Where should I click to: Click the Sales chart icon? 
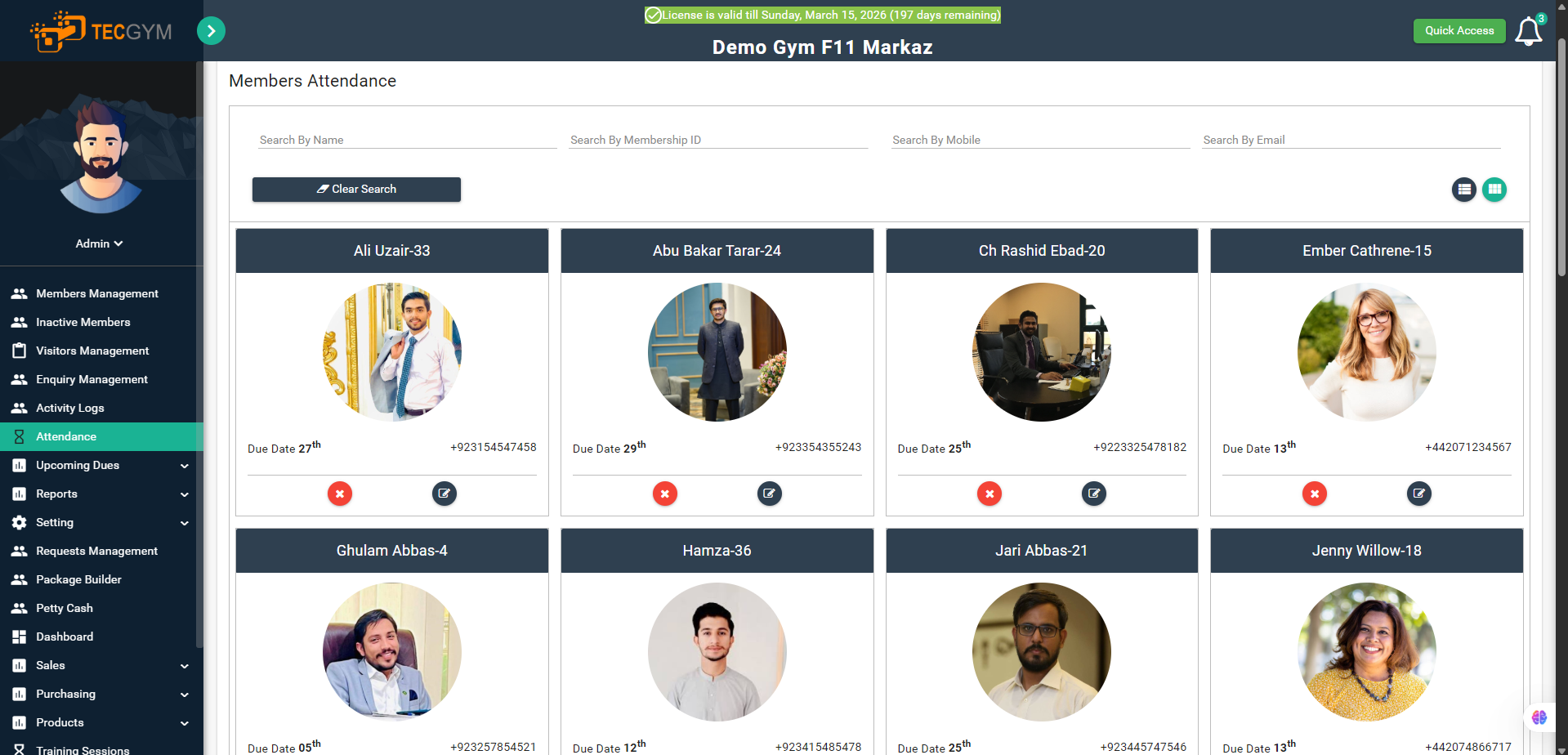tap(20, 665)
